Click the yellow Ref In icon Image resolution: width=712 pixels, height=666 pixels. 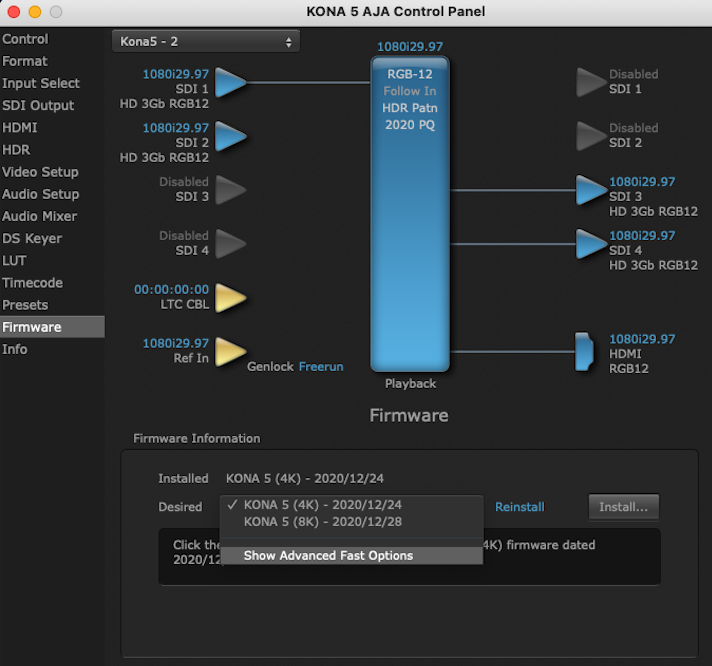[231, 351]
